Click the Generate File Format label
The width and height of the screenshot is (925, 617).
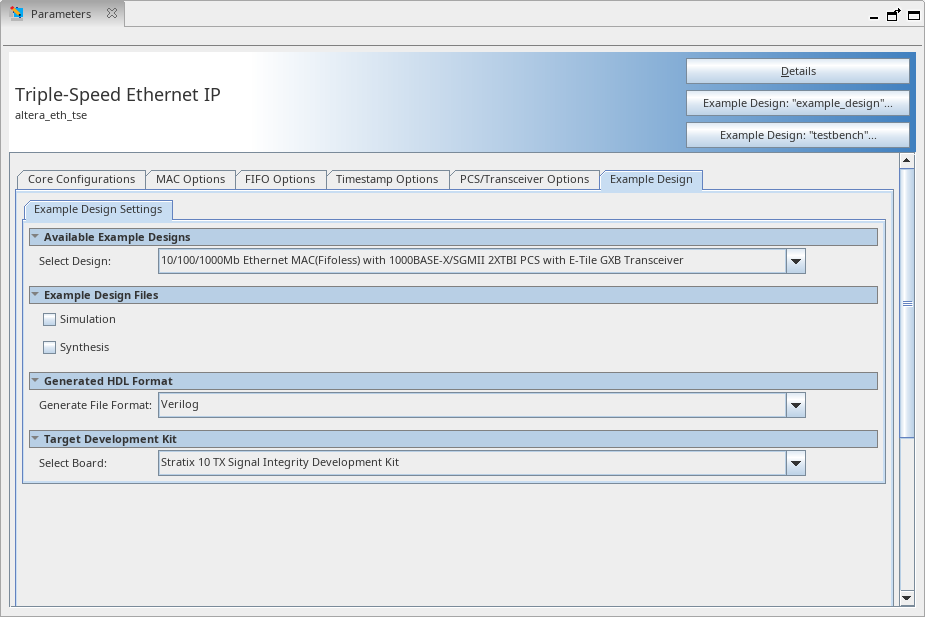tap(95, 405)
